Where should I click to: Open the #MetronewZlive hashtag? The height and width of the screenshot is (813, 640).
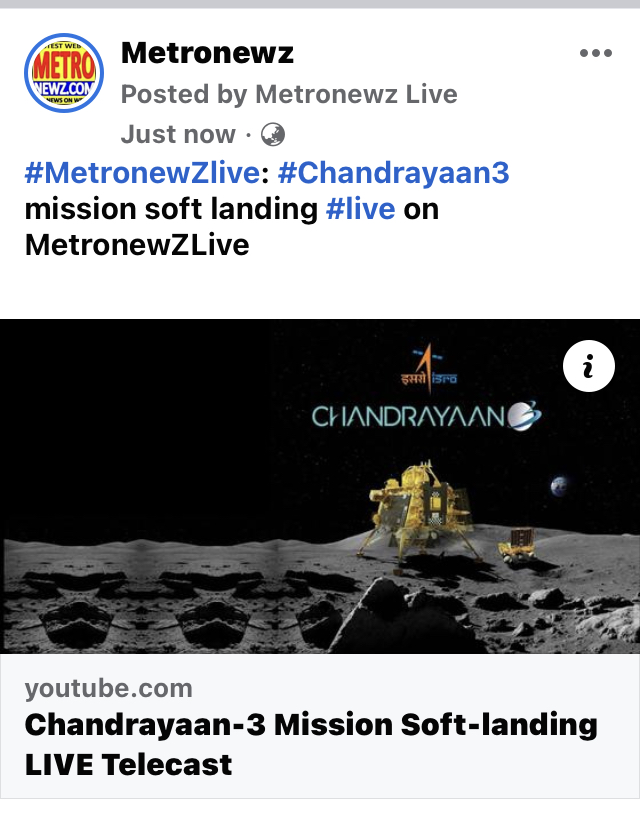click(x=142, y=173)
